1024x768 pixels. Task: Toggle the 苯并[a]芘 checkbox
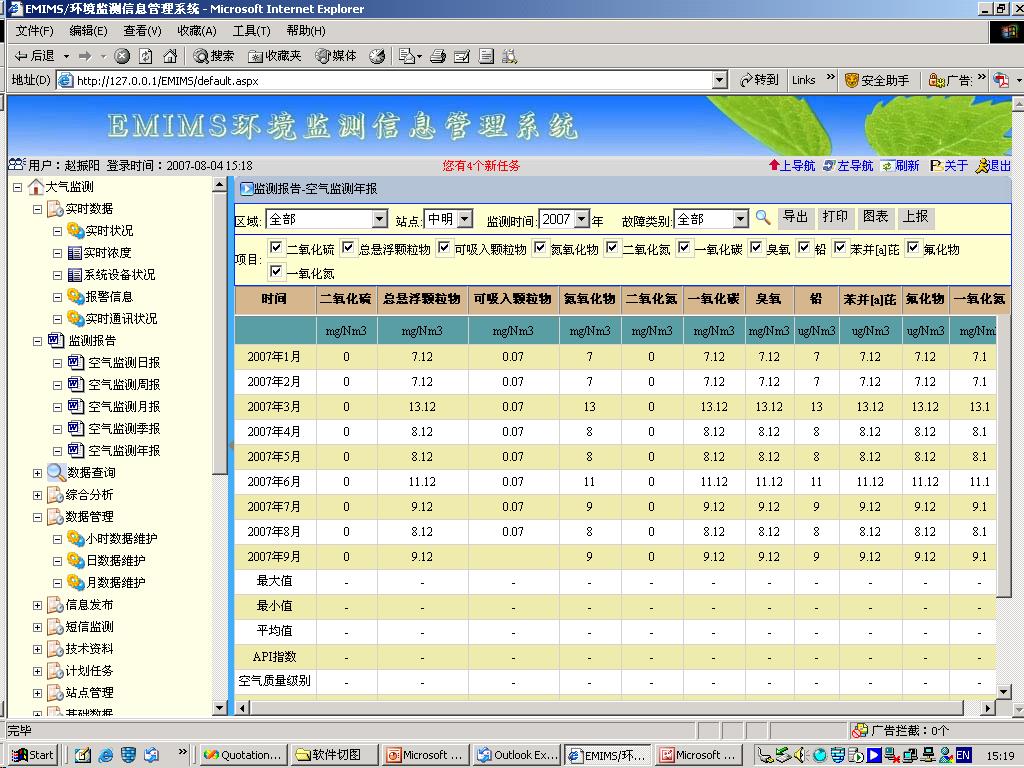tap(840, 248)
